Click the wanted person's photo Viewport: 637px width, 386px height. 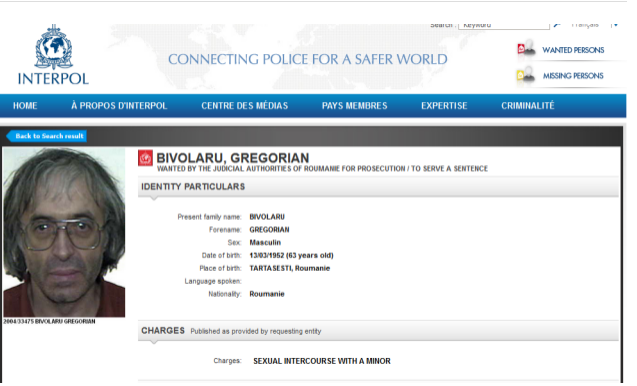coord(64,232)
